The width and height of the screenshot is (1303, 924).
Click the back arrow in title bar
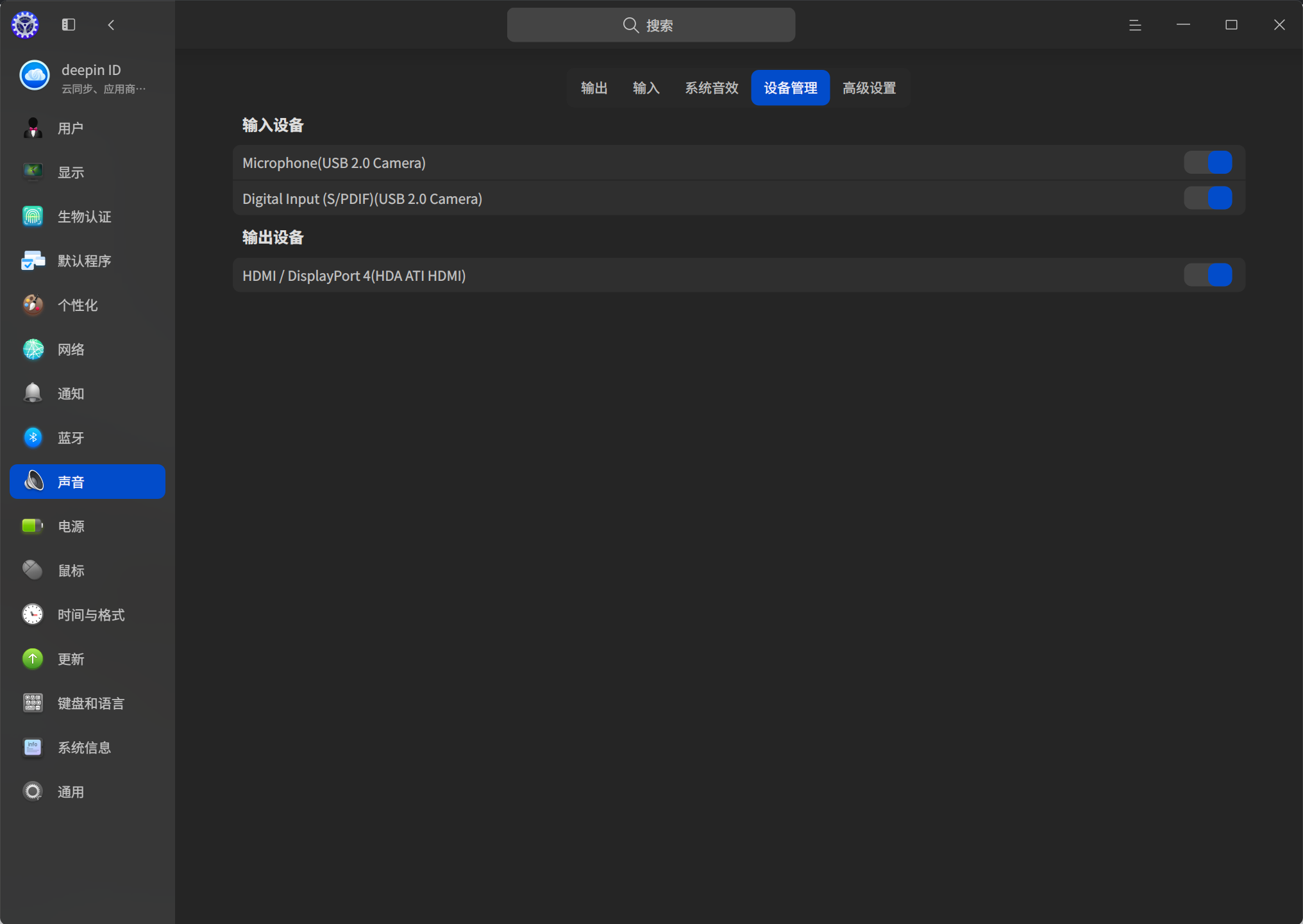(x=112, y=24)
